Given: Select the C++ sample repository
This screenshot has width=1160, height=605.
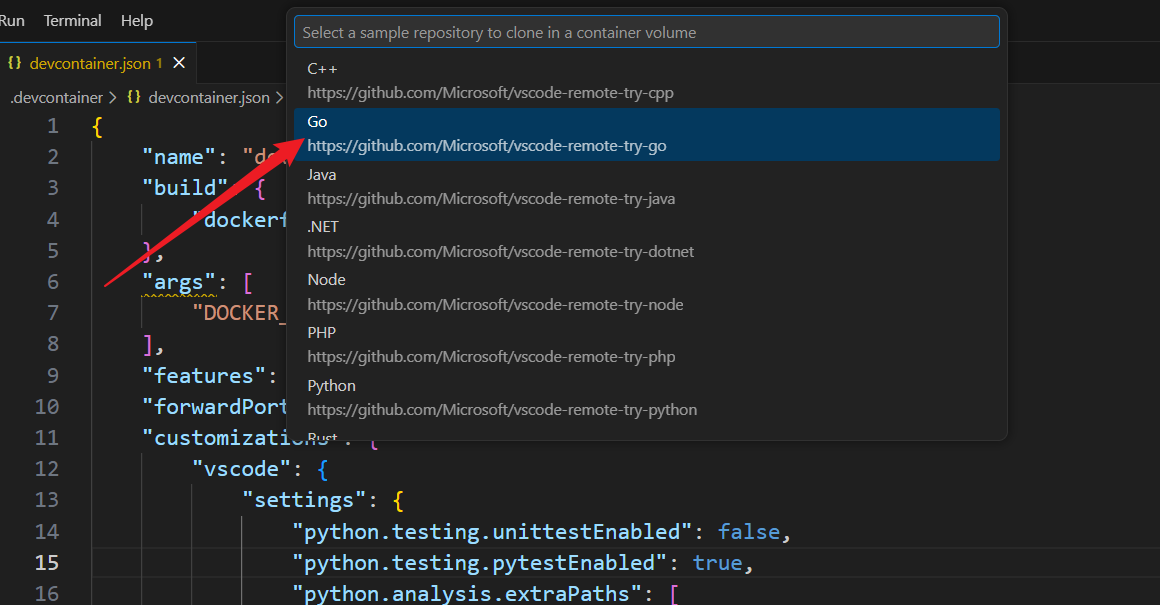Looking at the screenshot, I should [x=647, y=81].
